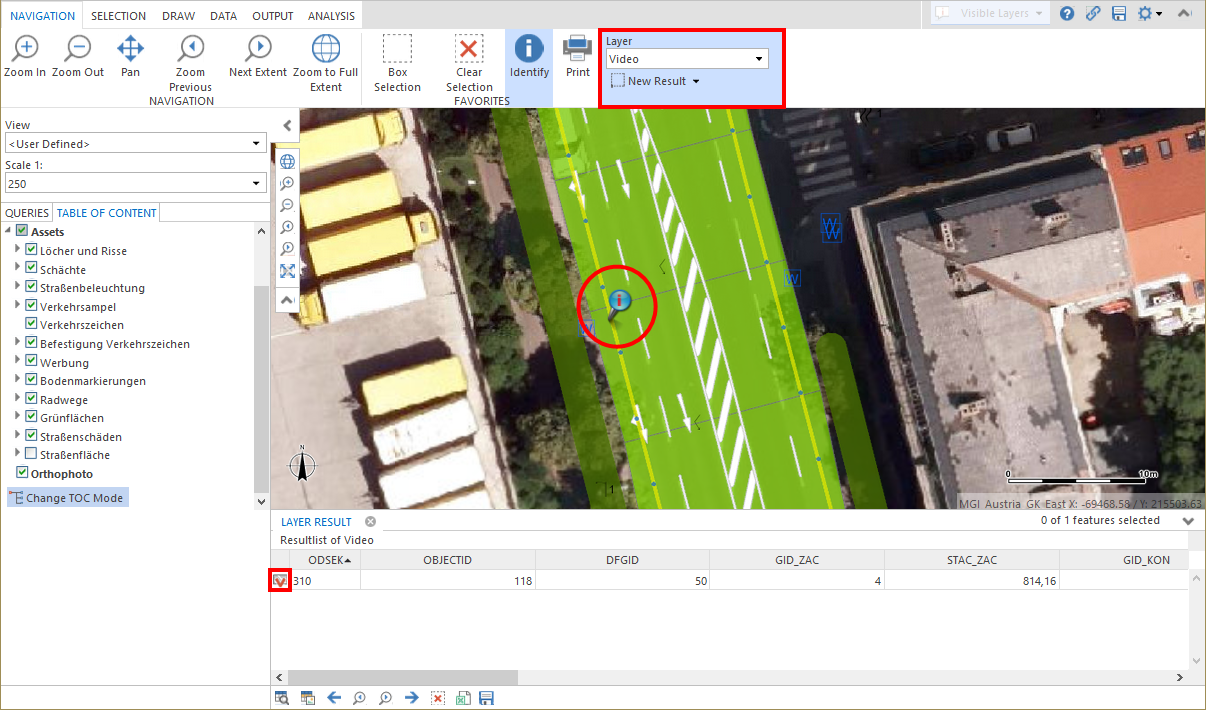The width and height of the screenshot is (1206, 710).
Task: Toggle the Radwege layer visibility
Action: coord(32,399)
